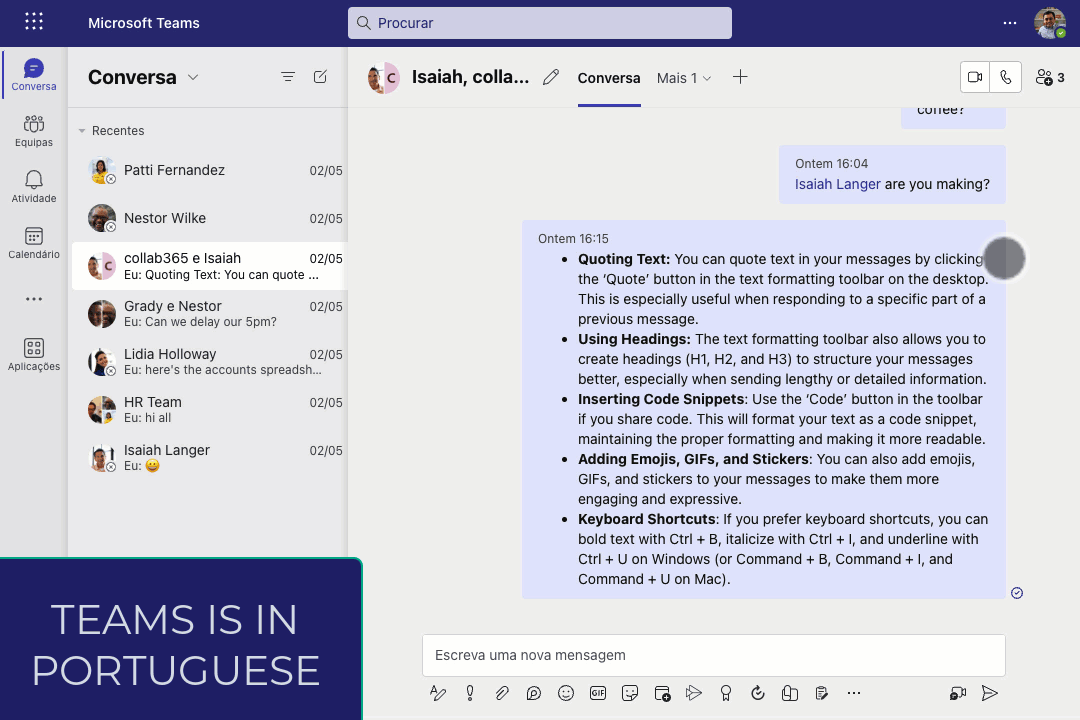
Task: Open the GIF picker
Action: click(x=598, y=692)
